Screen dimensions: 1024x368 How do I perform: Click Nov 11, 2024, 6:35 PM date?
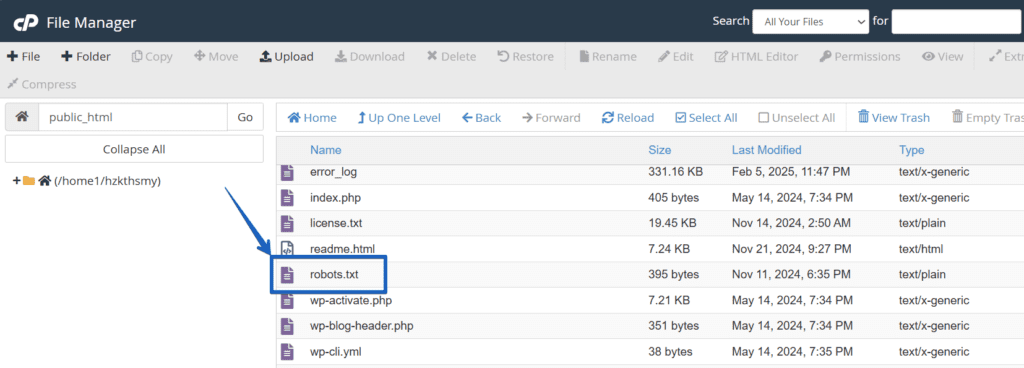pyautogui.click(x=792, y=275)
